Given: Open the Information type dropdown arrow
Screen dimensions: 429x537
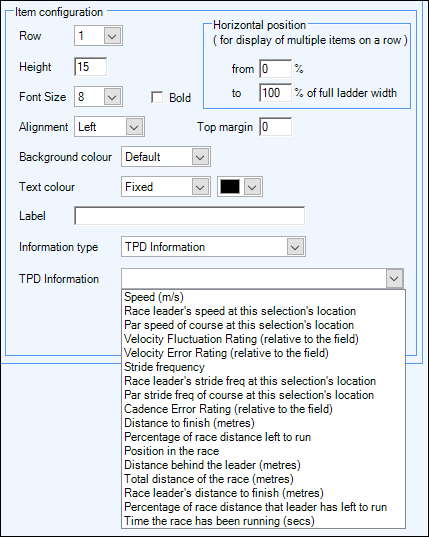Looking at the screenshot, I should pyautogui.click(x=295, y=247).
